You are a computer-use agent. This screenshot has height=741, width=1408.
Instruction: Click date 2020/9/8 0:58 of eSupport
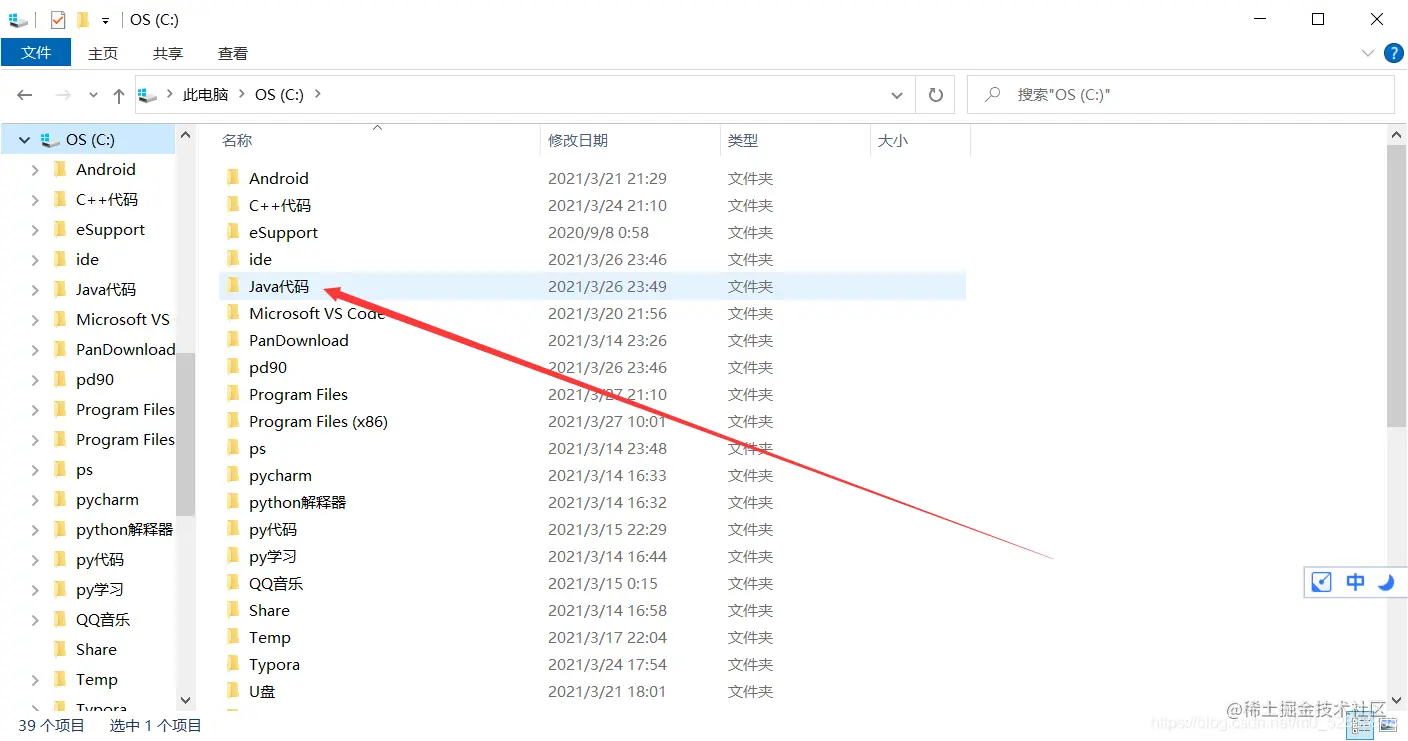pyautogui.click(x=598, y=232)
